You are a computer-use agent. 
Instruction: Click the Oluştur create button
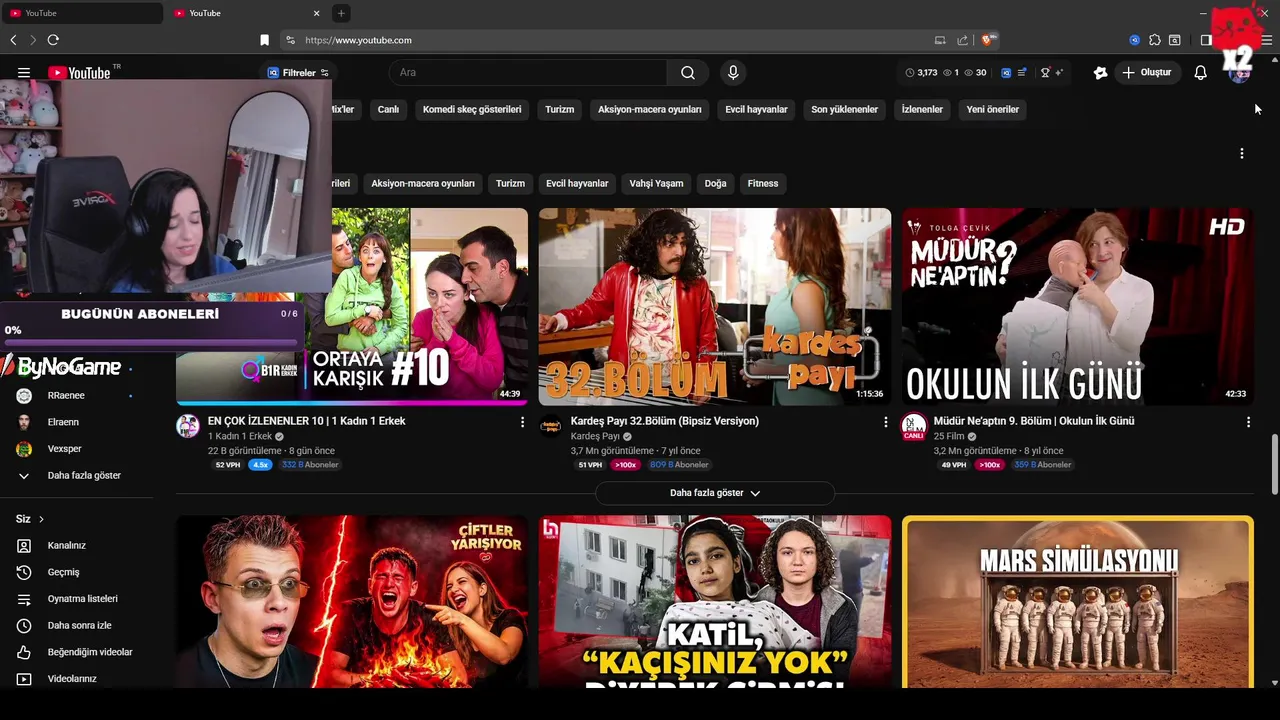1148,73
